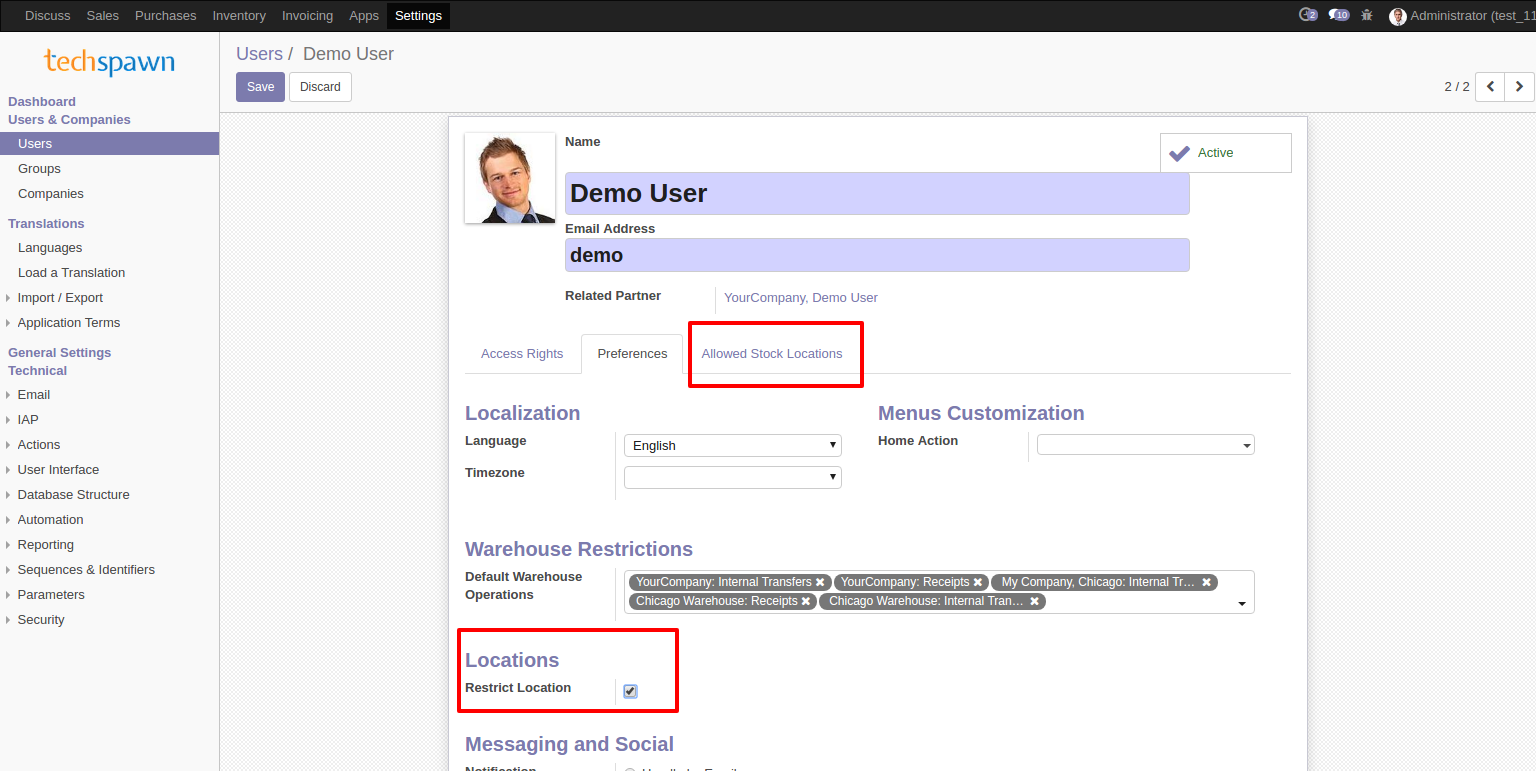Click the Demo User profile photo

click(x=510, y=178)
